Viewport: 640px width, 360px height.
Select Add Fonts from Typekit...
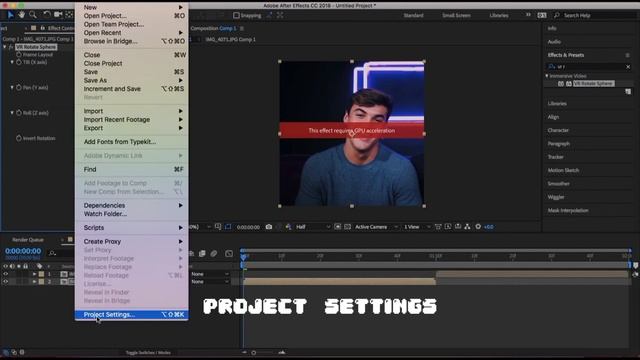(x=131, y=142)
